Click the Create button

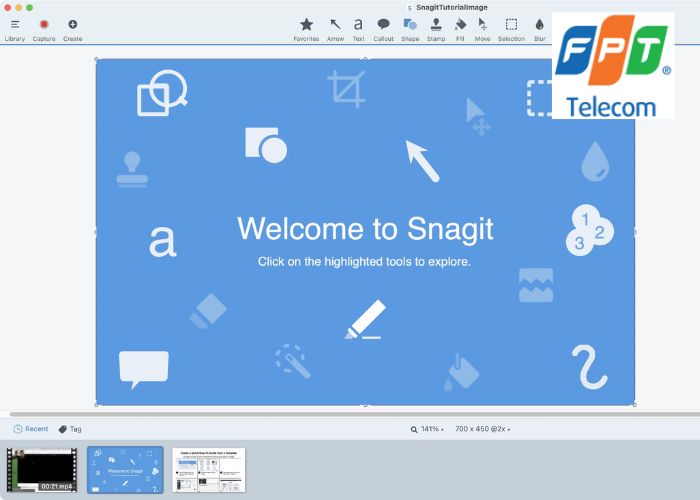[x=72, y=25]
